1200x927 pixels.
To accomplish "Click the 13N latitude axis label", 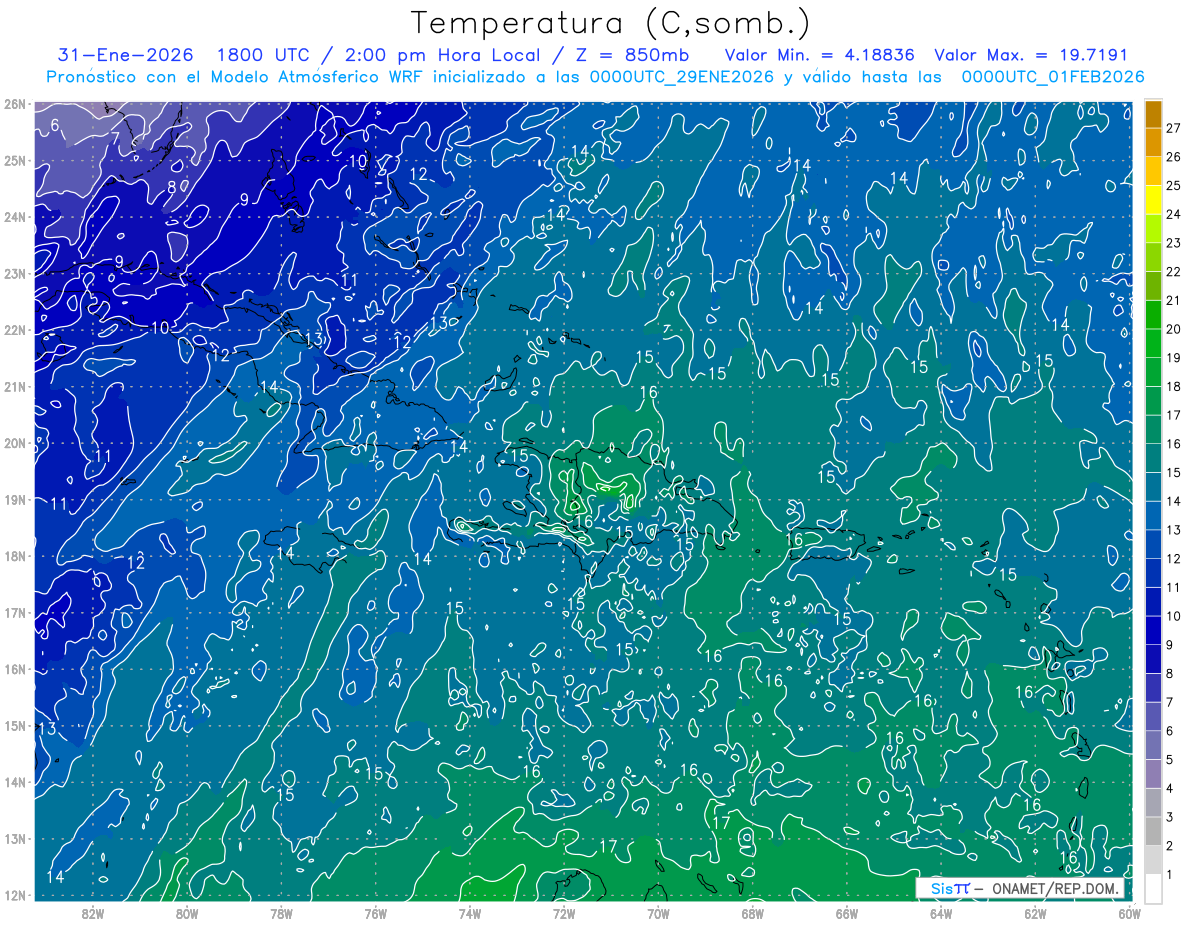I will coord(15,839).
